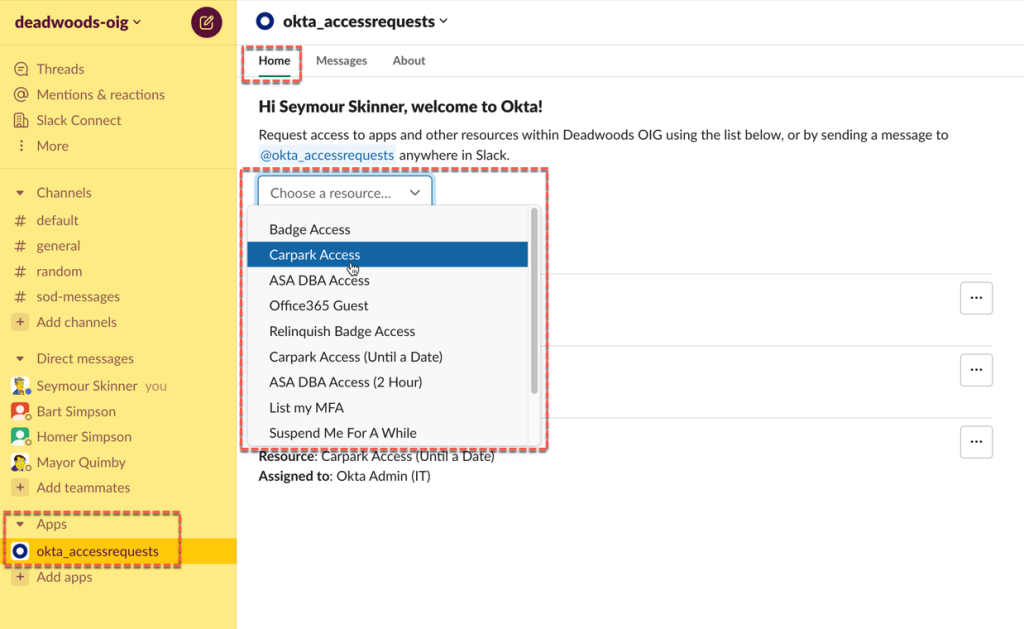Click Bart Simpson's avatar icon
This screenshot has width=1024, height=629.
click(x=21, y=411)
